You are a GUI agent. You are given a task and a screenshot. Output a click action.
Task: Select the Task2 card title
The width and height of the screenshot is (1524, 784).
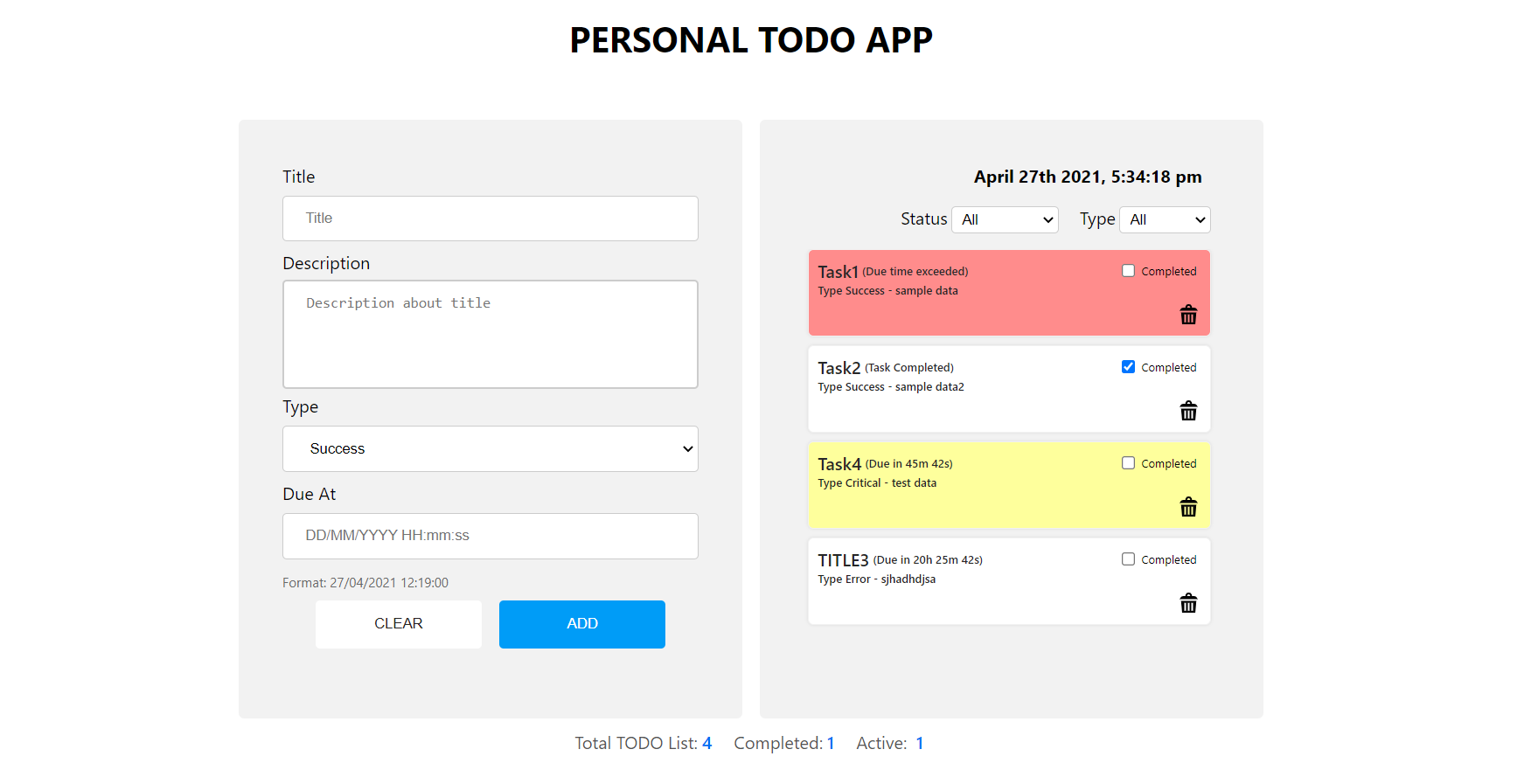(839, 367)
